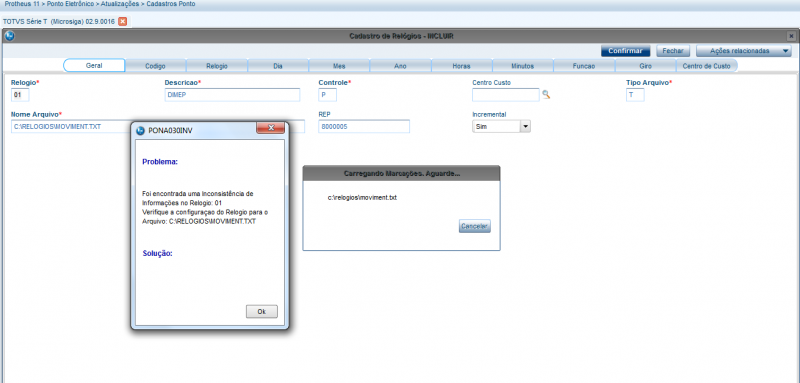Open the Relogio tab

click(217, 66)
